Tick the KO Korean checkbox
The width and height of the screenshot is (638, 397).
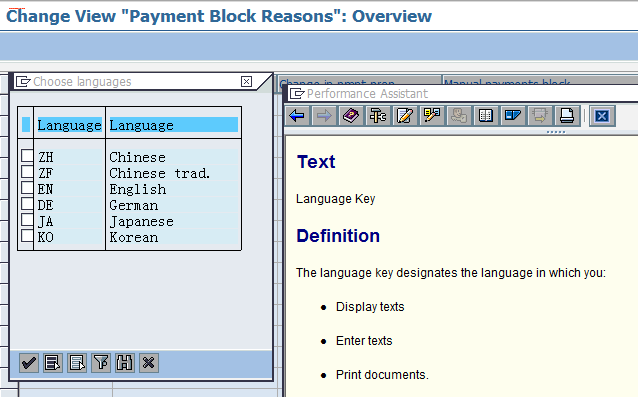pyautogui.click(x=27, y=236)
